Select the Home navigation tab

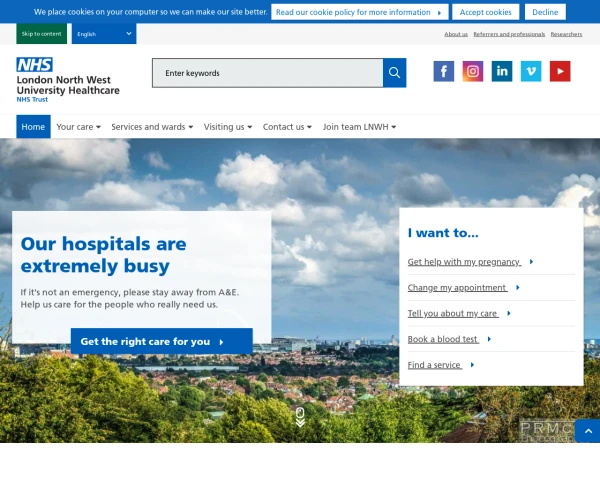click(x=33, y=127)
